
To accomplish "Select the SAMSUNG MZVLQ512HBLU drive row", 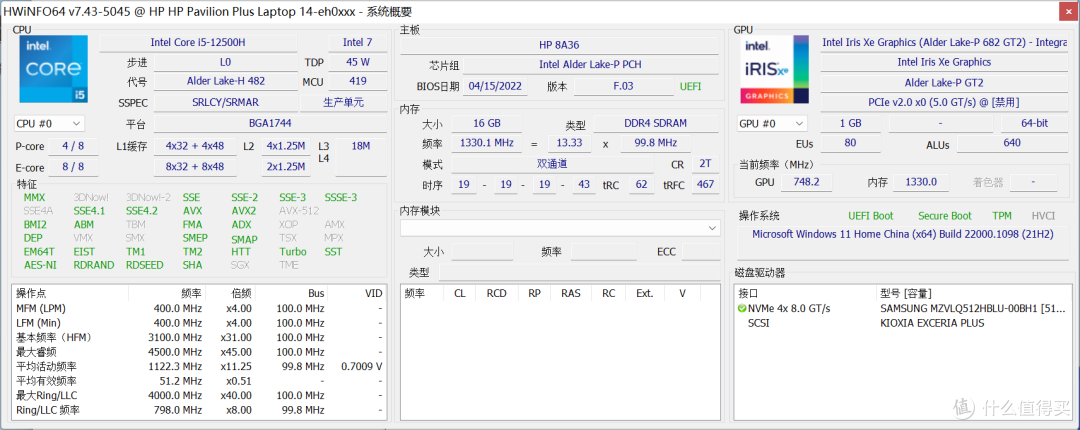I will click(x=903, y=308).
